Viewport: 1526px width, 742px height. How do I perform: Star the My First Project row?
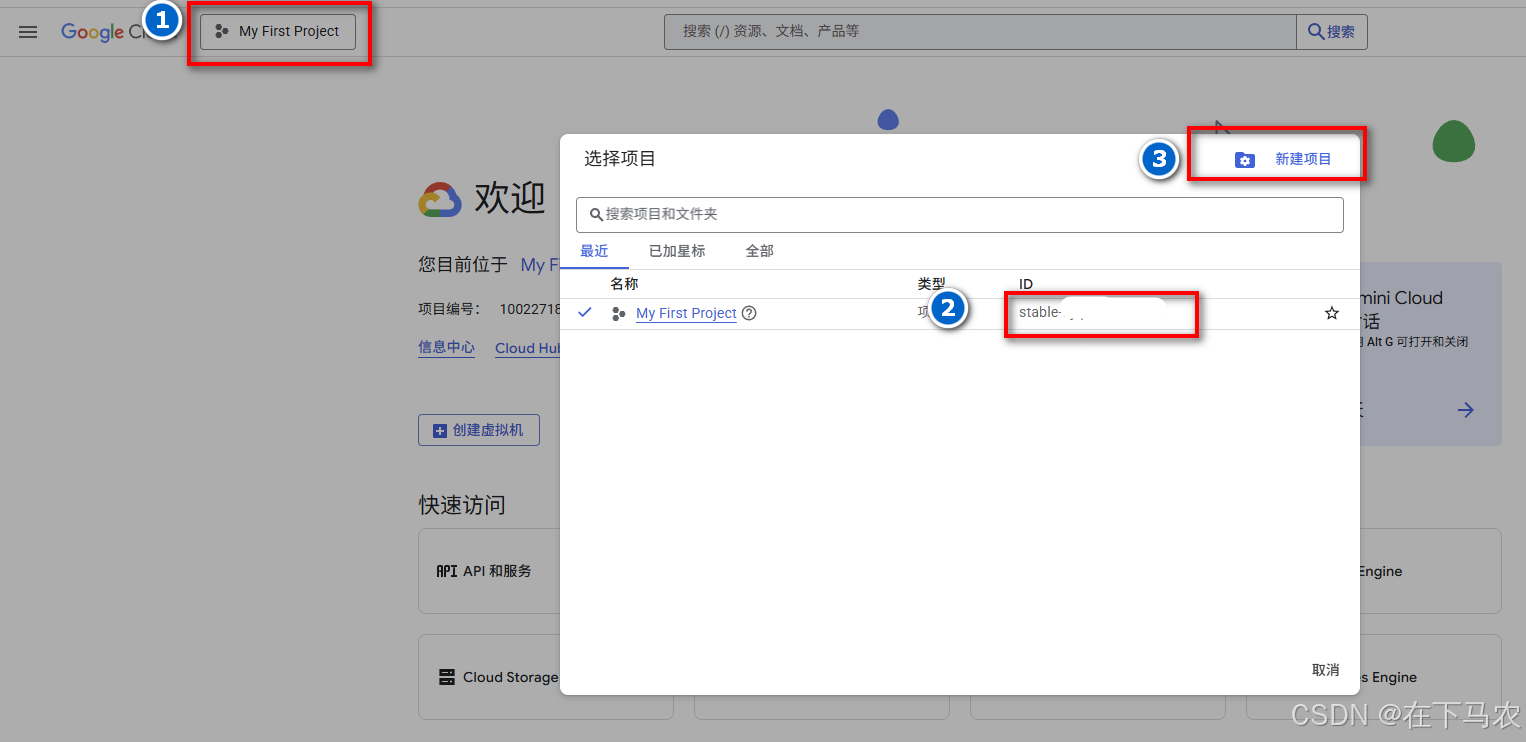coord(1332,313)
